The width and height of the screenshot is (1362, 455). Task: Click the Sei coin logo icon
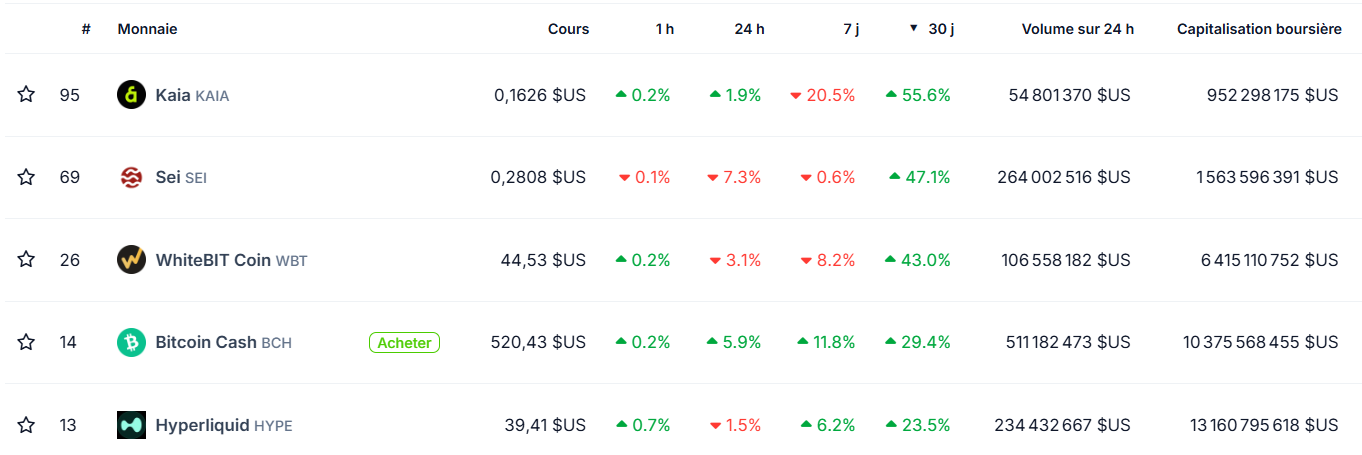click(x=131, y=177)
